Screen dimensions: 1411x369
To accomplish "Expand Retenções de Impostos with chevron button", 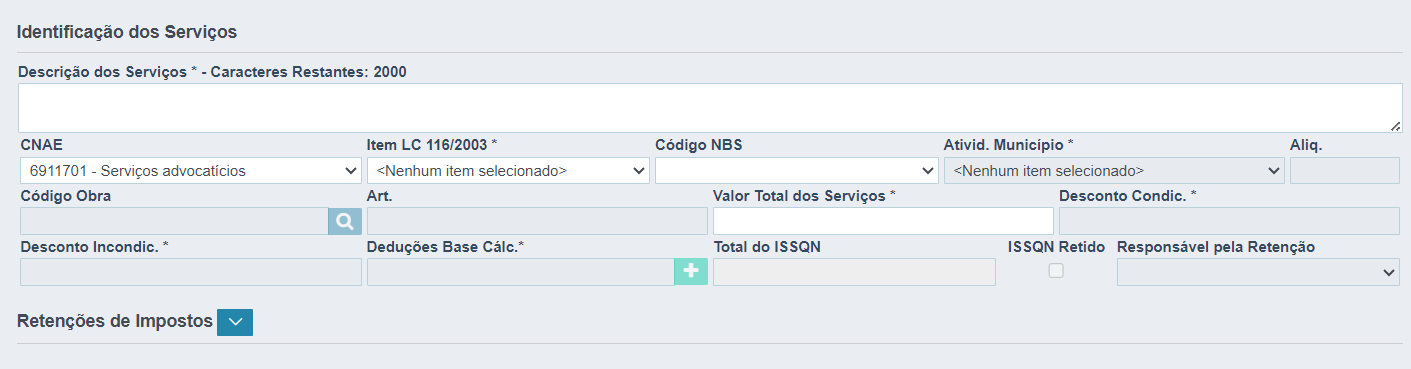I will pyautogui.click(x=235, y=322).
